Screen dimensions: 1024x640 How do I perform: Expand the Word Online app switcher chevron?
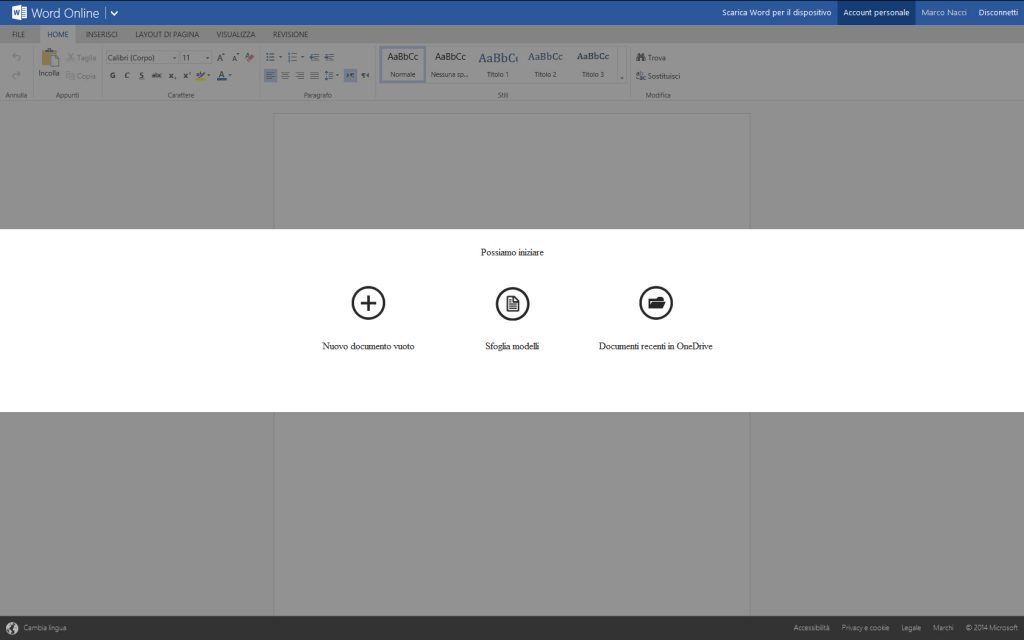point(114,13)
